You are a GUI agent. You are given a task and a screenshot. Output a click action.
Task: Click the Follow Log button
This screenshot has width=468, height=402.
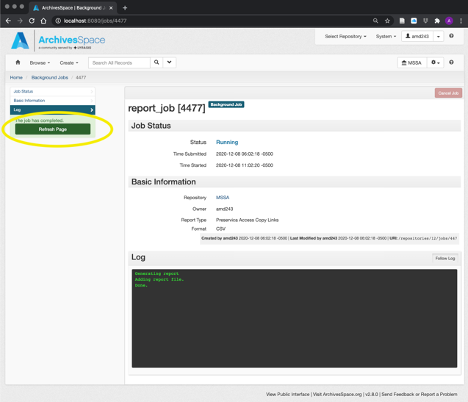tap(445, 258)
